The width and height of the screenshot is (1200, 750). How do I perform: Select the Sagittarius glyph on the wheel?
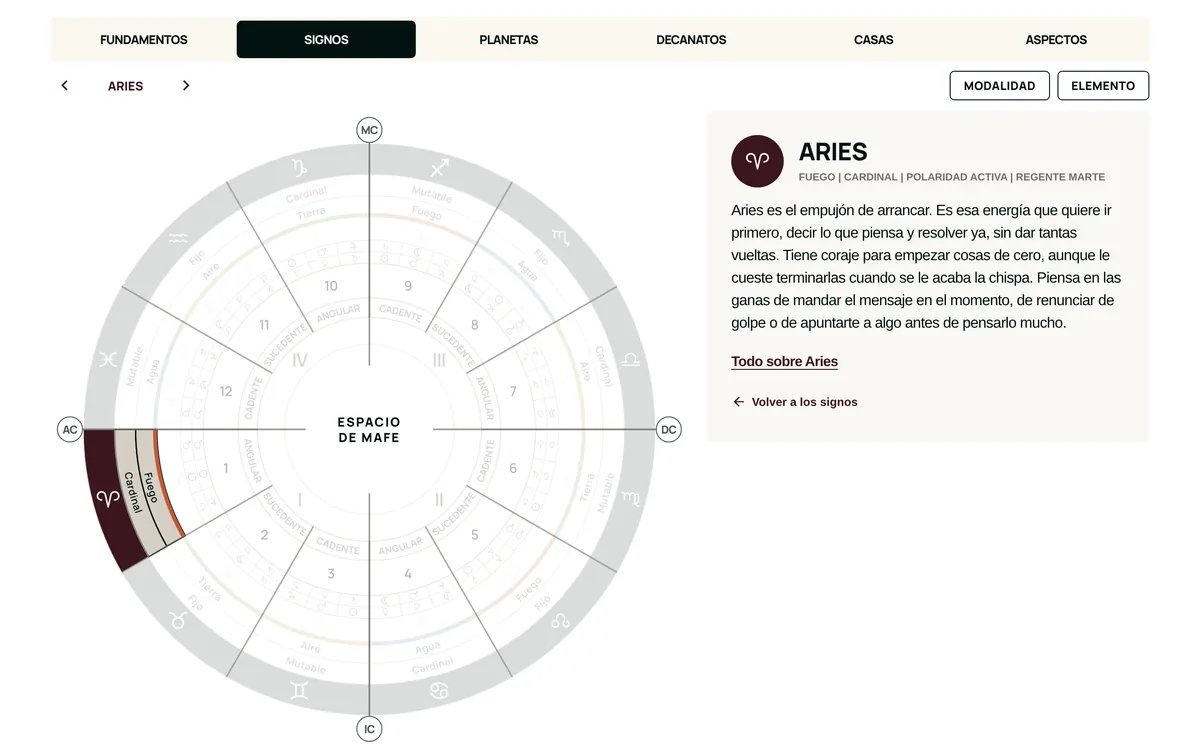click(439, 168)
